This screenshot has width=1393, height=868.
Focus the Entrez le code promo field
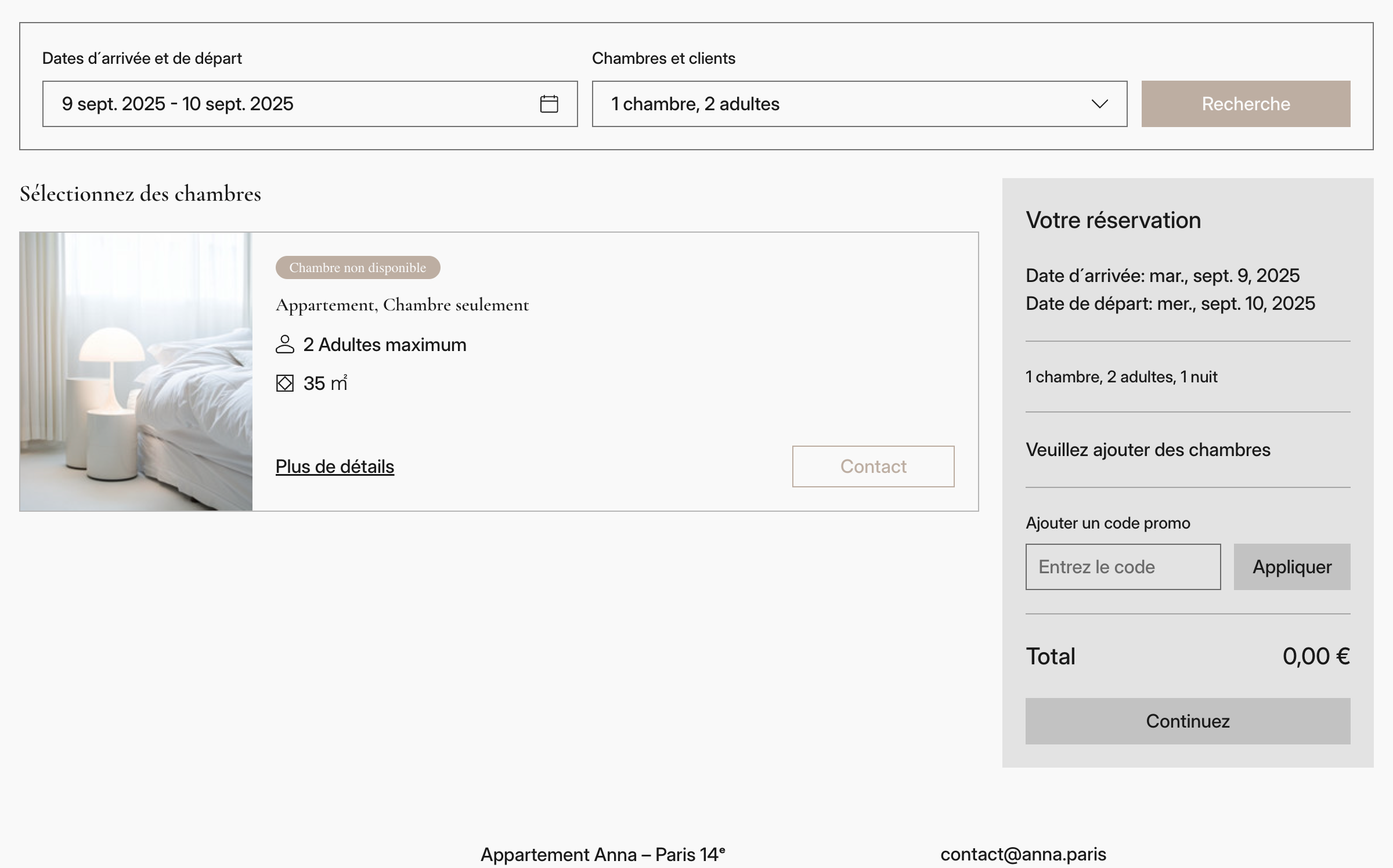[x=1123, y=567]
